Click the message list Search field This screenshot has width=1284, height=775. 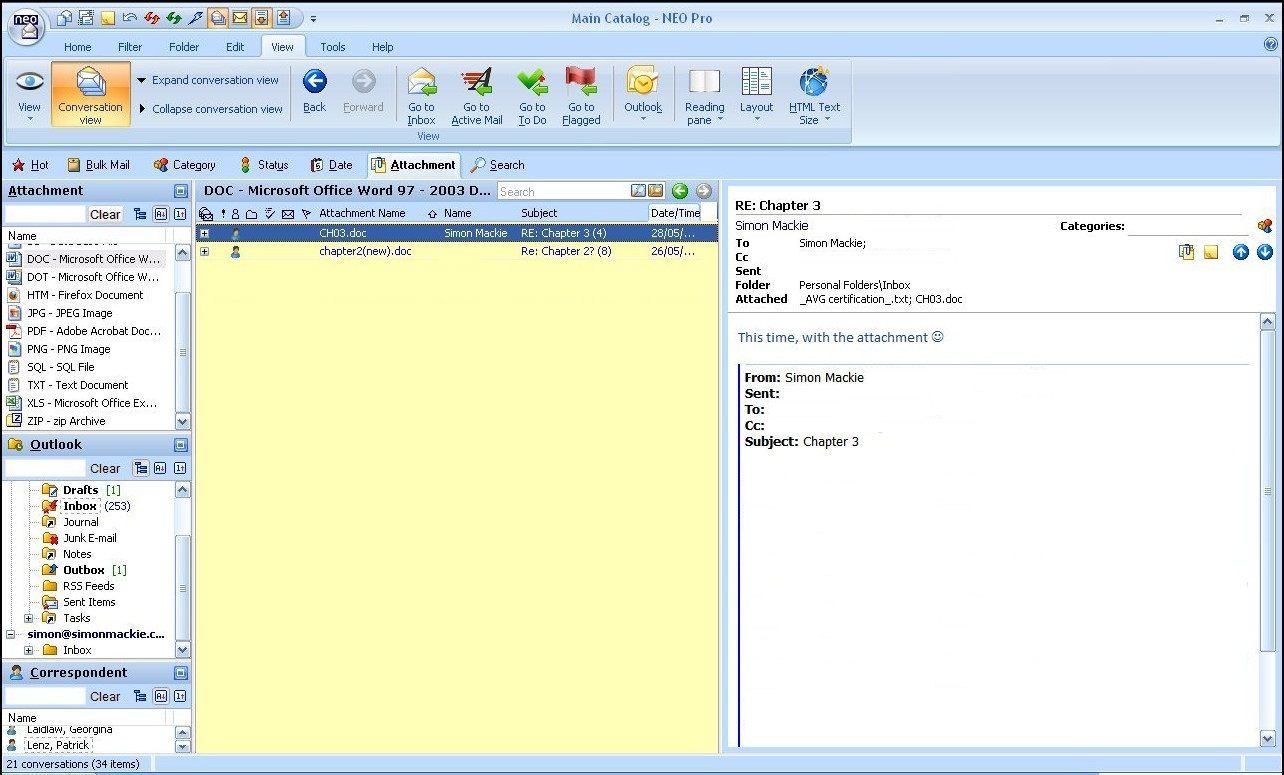(563, 191)
